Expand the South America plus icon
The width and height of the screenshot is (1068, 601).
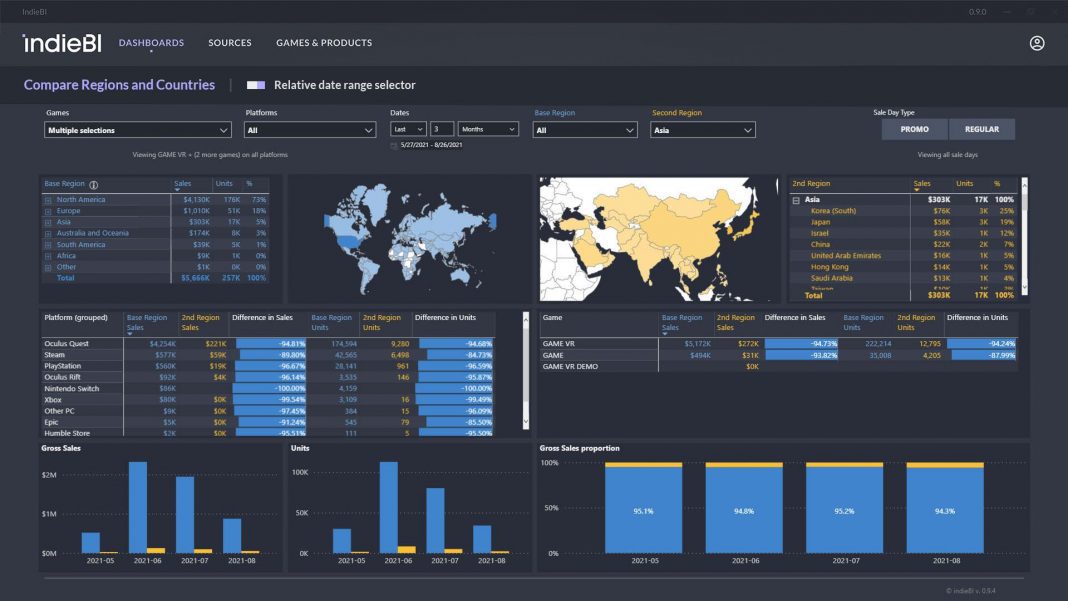(48, 245)
